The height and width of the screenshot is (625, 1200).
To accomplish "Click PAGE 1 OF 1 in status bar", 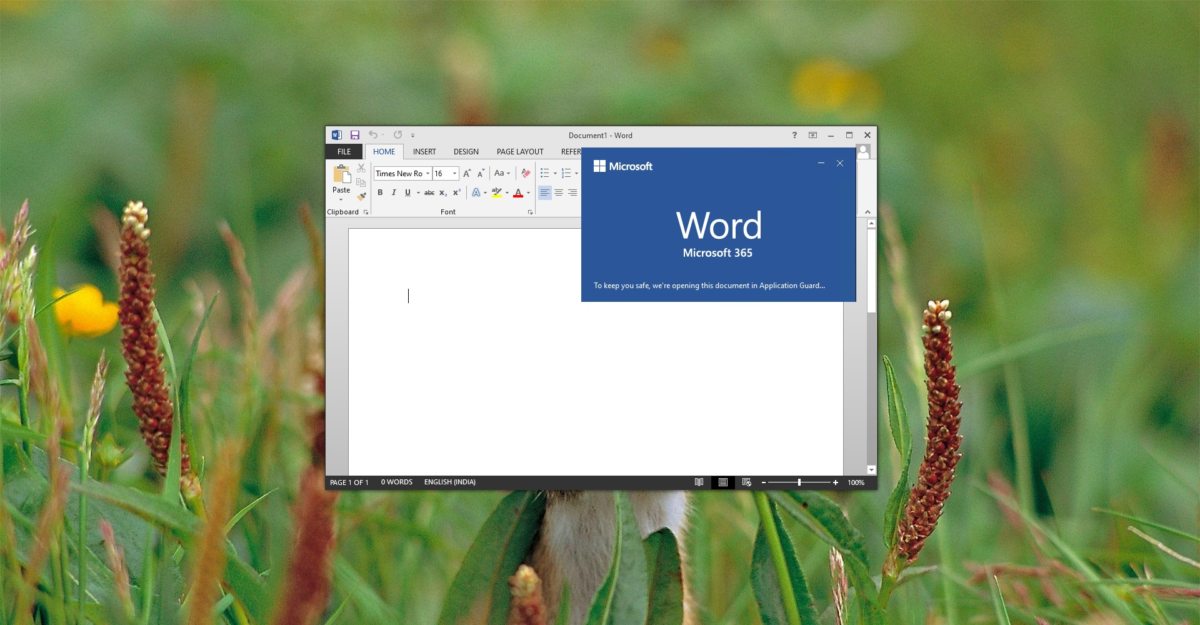I will pos(349,482).
